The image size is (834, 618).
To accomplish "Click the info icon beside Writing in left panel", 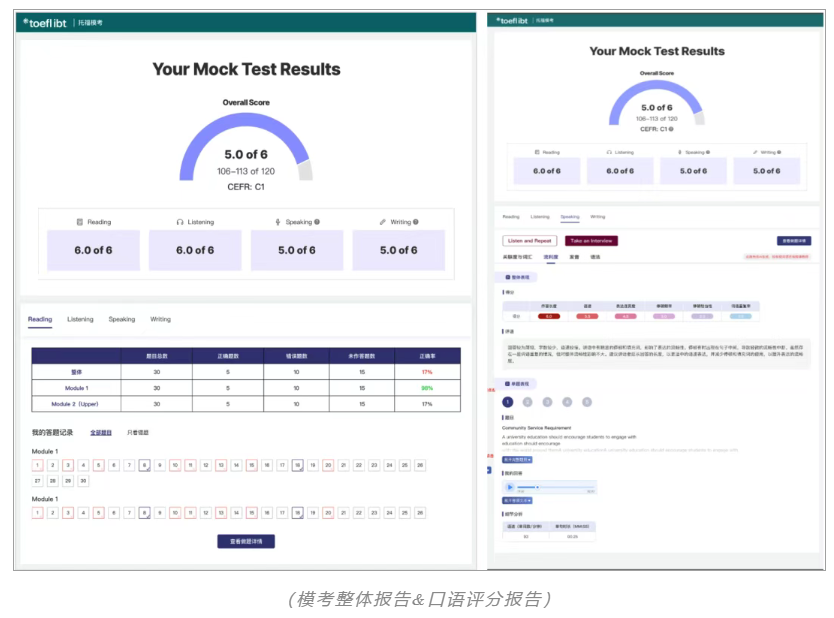I will pyautogui.click(x=416, y=222).
